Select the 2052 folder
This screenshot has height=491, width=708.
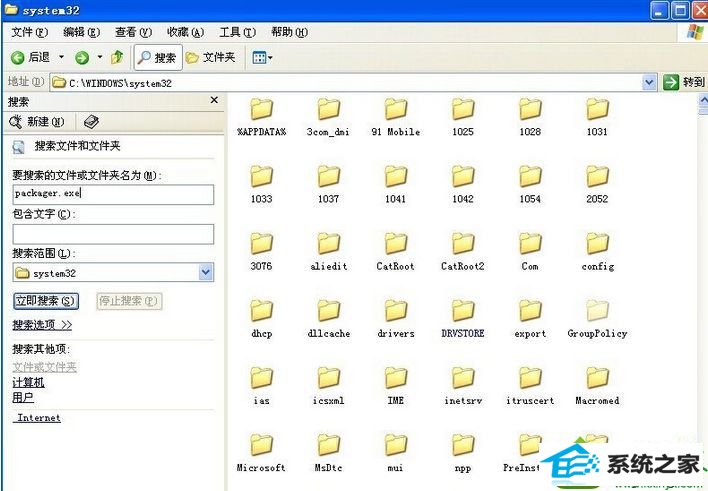[597, 184]
